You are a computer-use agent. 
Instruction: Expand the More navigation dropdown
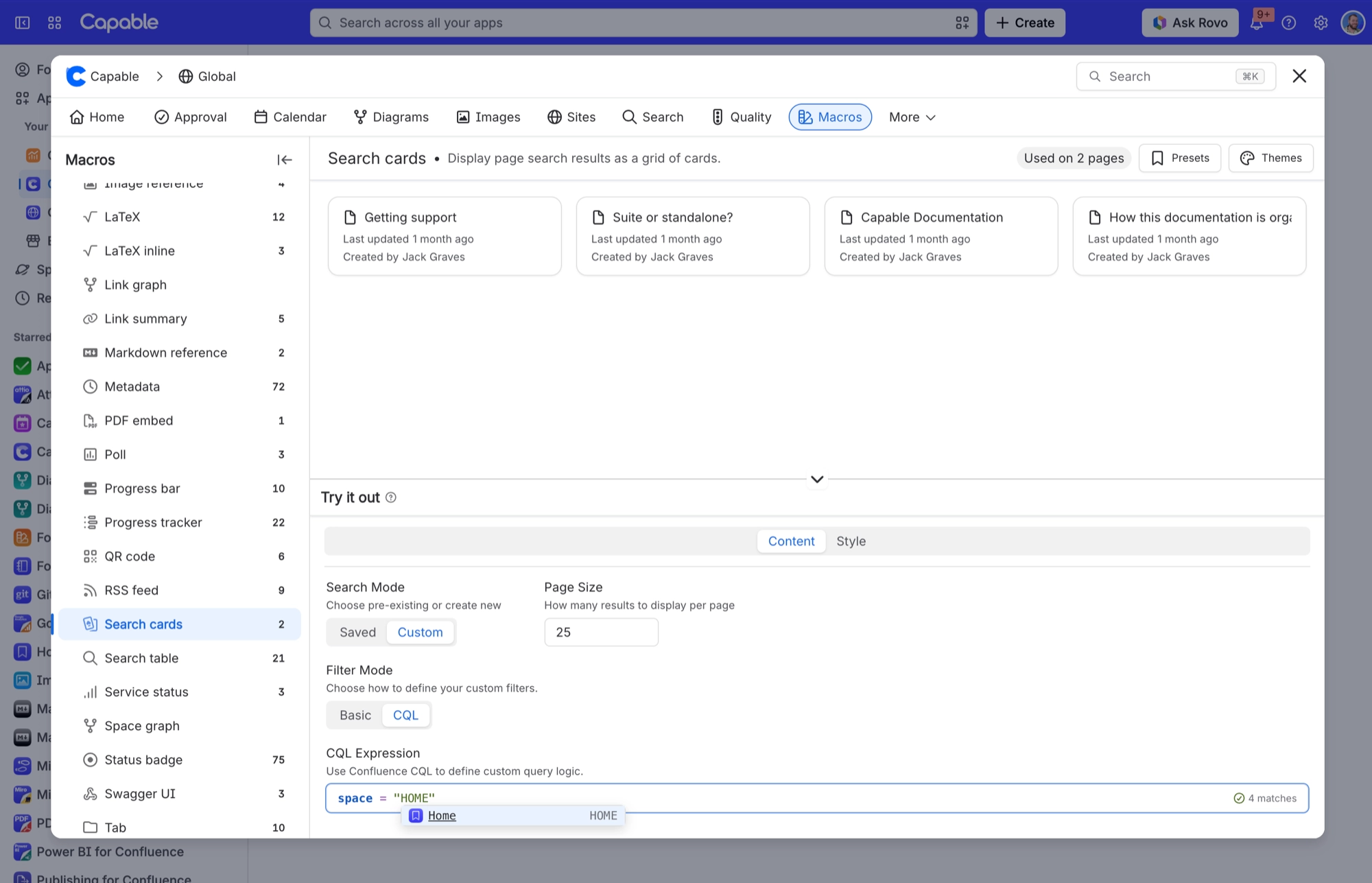coord(912,117)
